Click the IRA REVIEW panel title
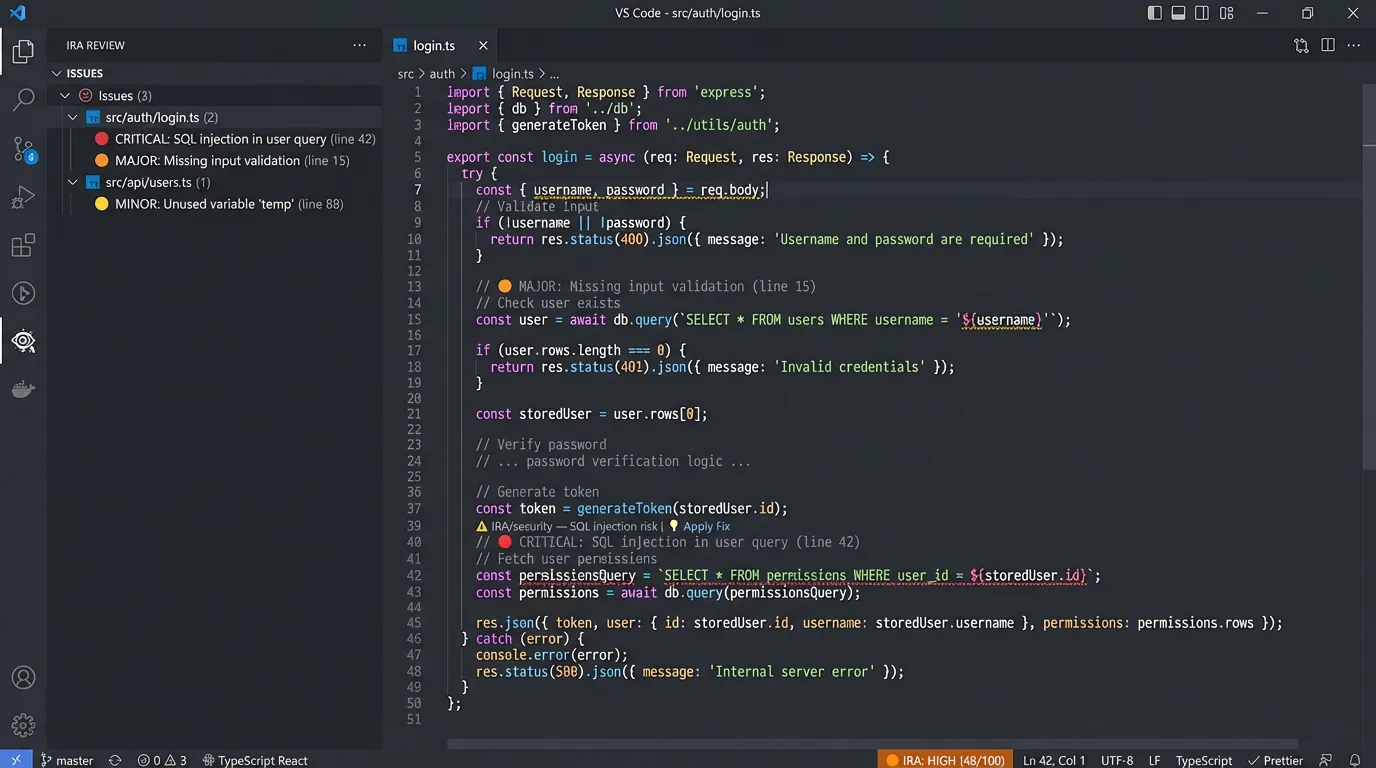 pyautogui.click(x=95, y=45)
